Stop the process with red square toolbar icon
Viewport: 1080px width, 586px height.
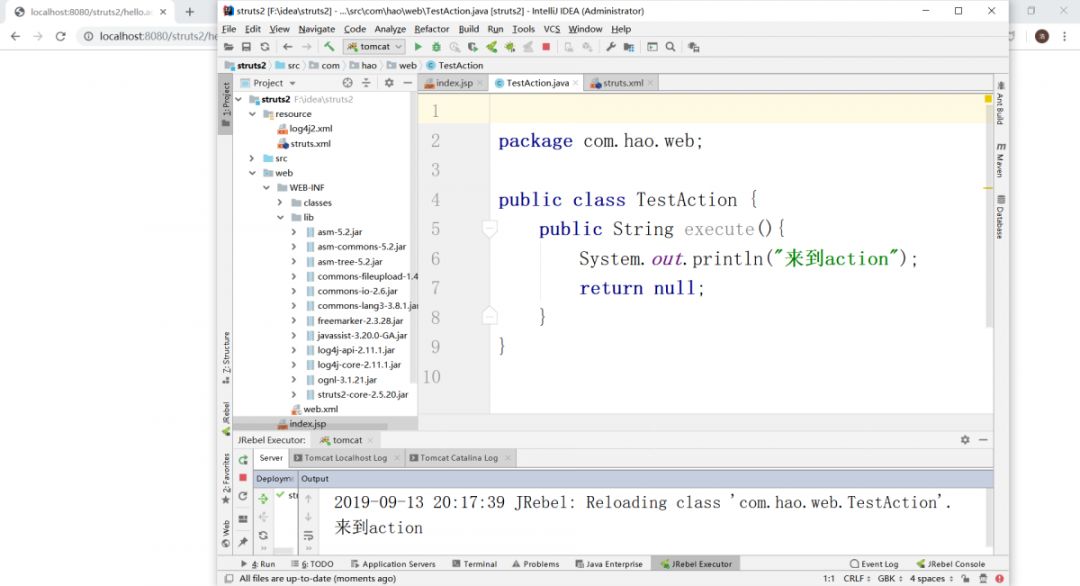click(x=546, y=47)
